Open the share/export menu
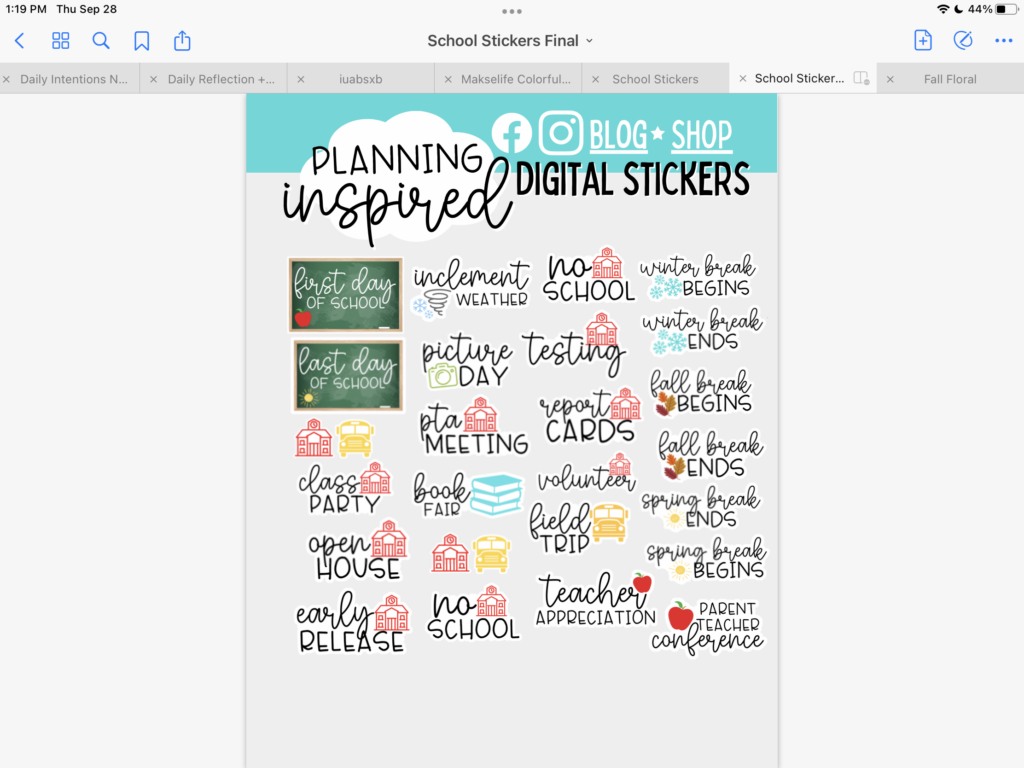The height and width of the screenshot is (768, 1024). pyautogui.click(x=182, y=40)
